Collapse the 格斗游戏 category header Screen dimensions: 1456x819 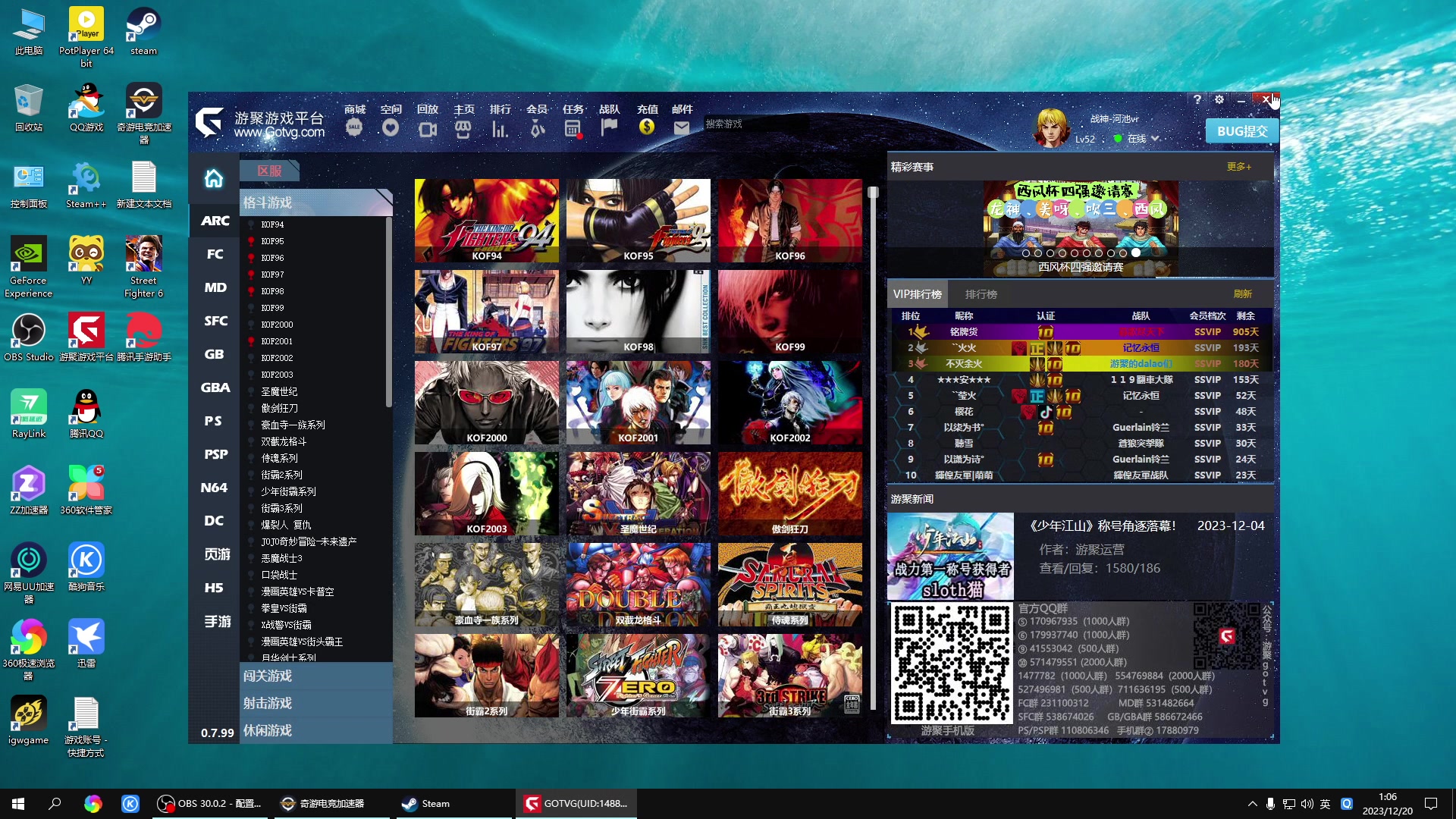pyautogui.click(x=316, y=202)
